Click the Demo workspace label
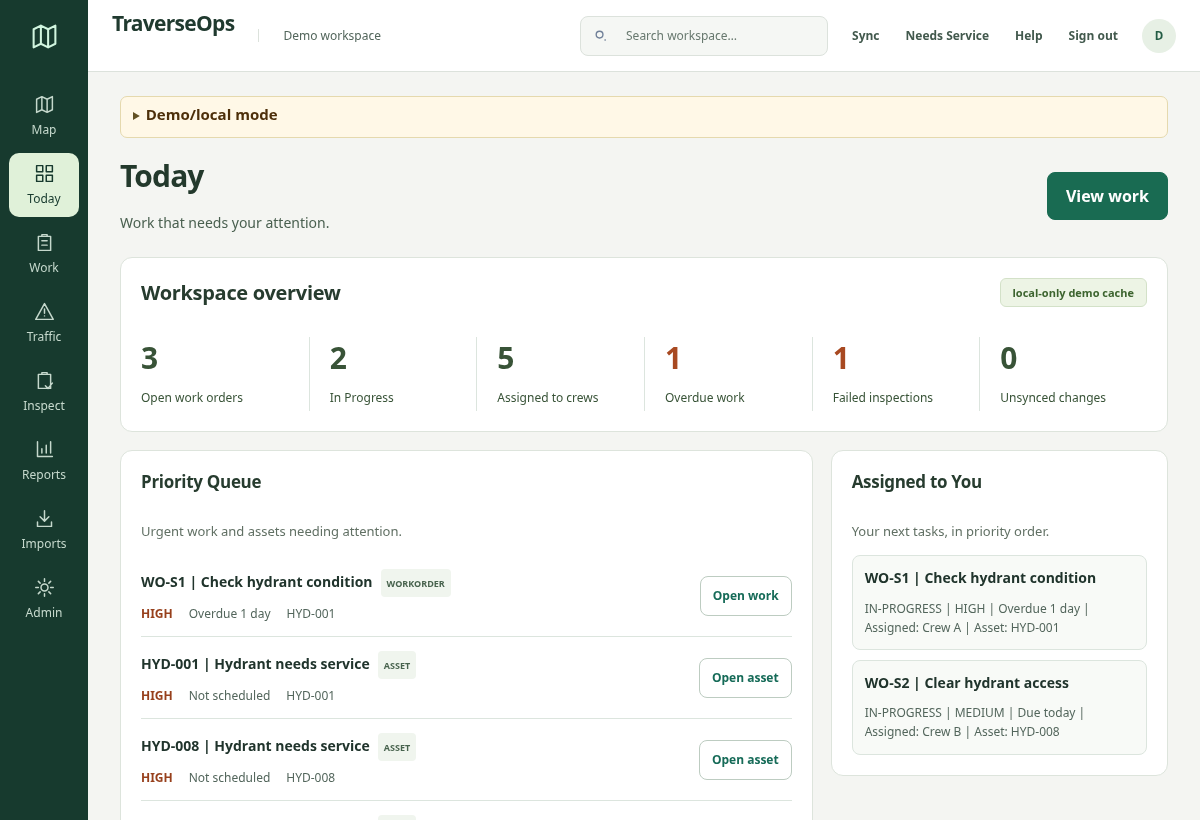The width and height of the screenshot is (1200, 820). (332, 36)
